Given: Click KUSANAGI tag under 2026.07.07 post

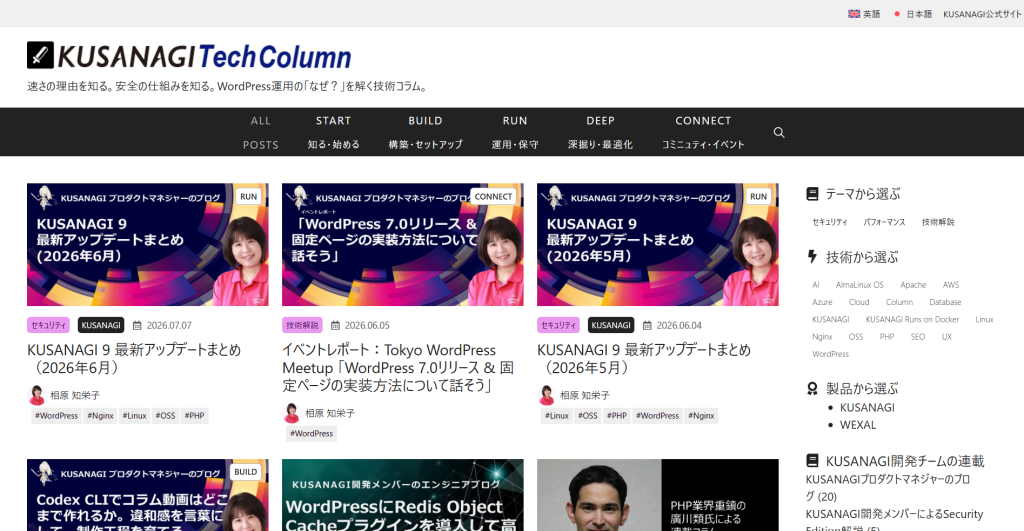Looking at the screenshot, I should click(x=101, y=325).
